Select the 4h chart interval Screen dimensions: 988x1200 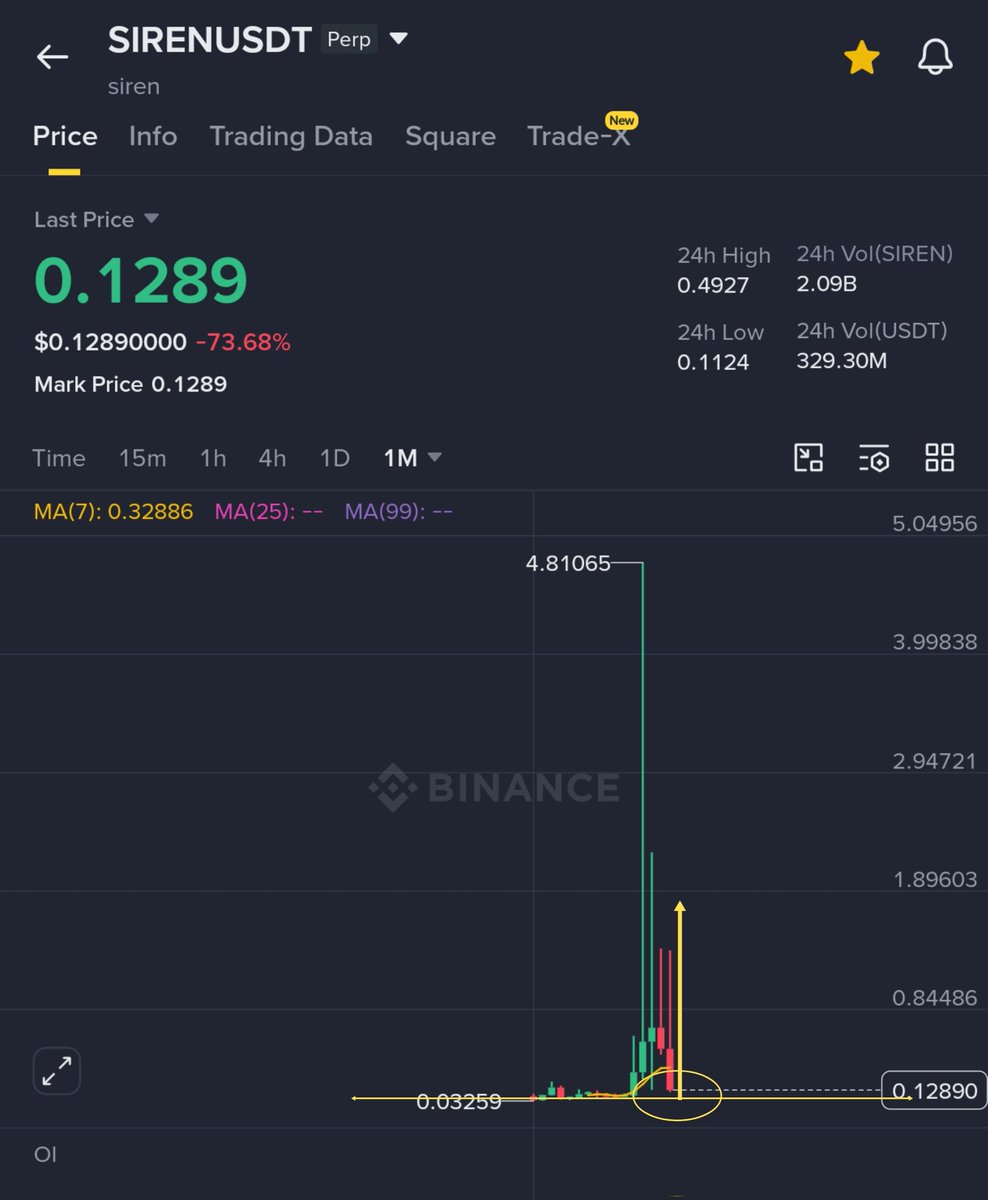272,458
